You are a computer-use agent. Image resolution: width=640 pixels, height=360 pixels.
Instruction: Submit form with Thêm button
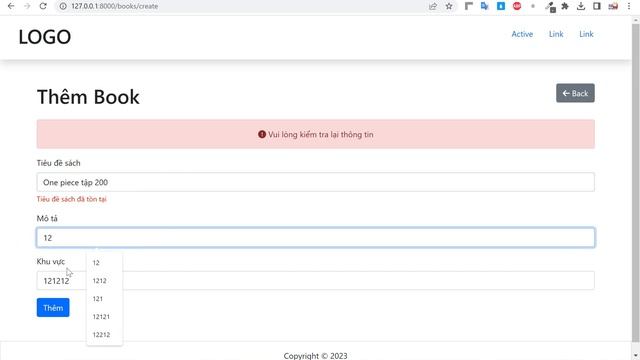click(53, 307)
